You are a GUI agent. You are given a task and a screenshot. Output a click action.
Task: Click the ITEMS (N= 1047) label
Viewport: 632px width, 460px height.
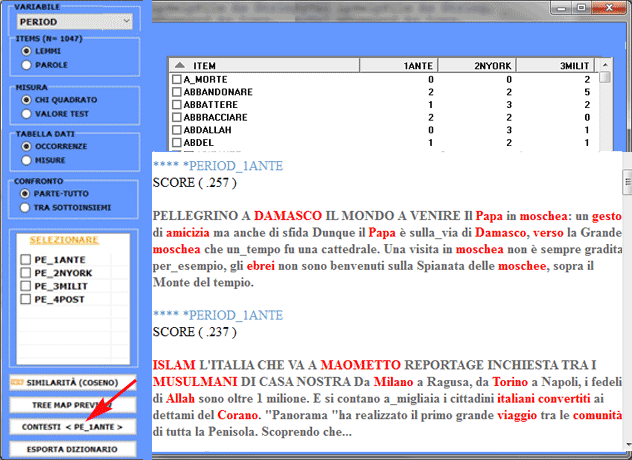pyautogui.click(x=49, y=39)
